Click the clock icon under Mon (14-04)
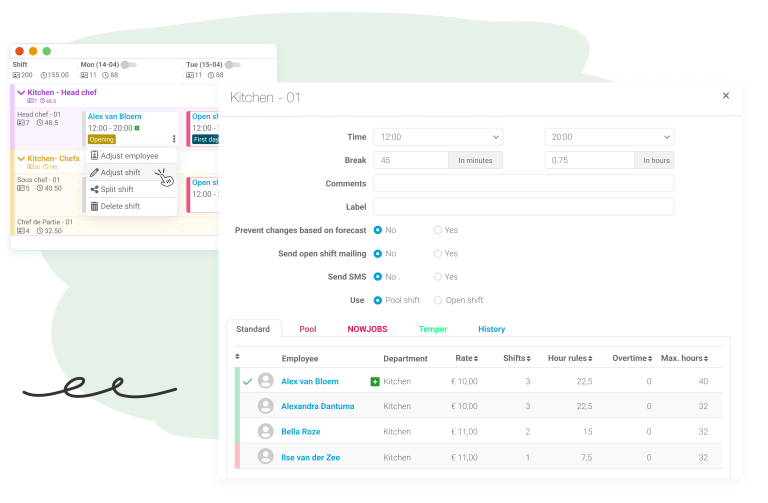Viewport: 768px width, 503px height. point(105,75)
